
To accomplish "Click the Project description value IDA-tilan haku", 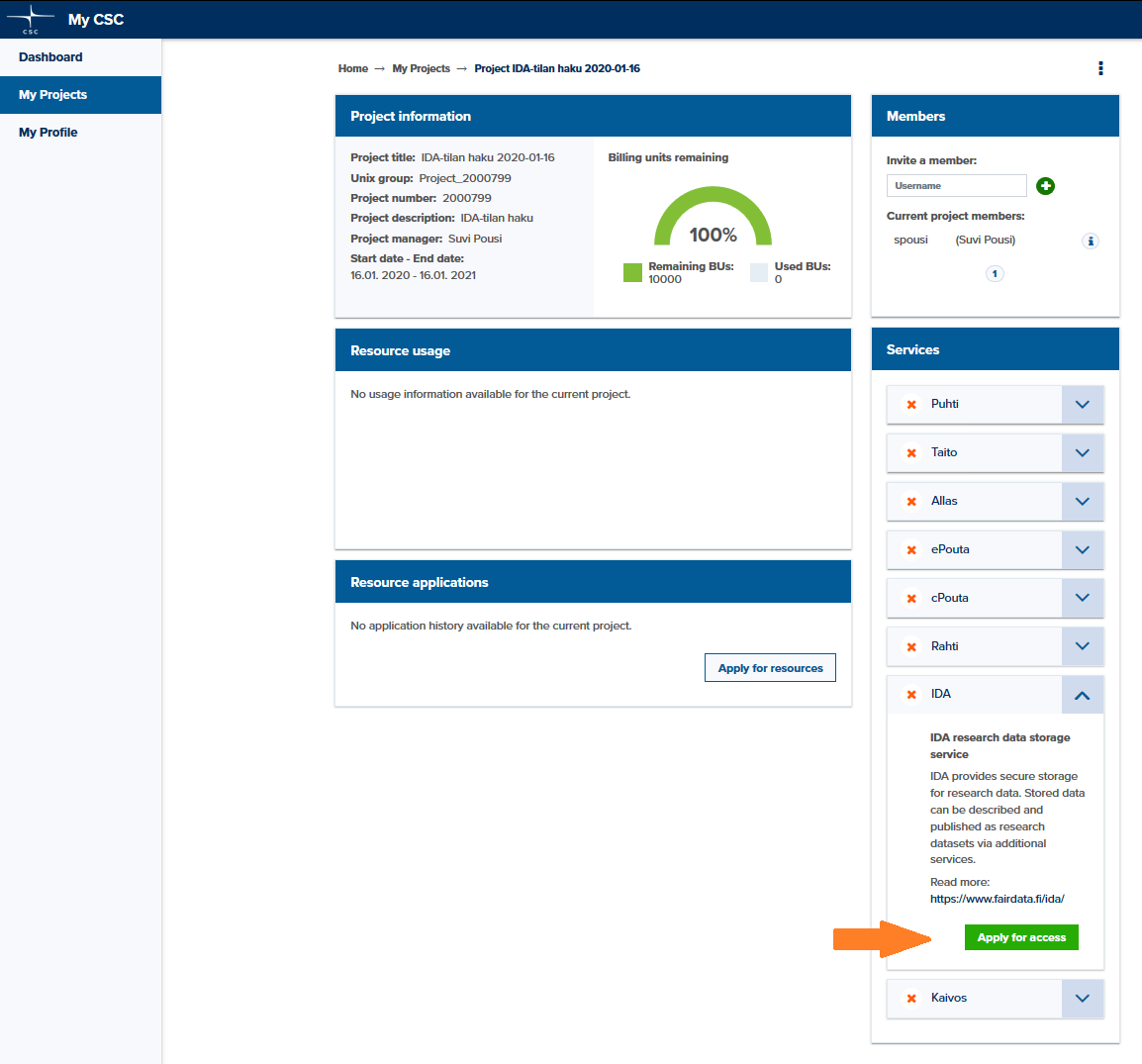I will click(x=497, y=218).
